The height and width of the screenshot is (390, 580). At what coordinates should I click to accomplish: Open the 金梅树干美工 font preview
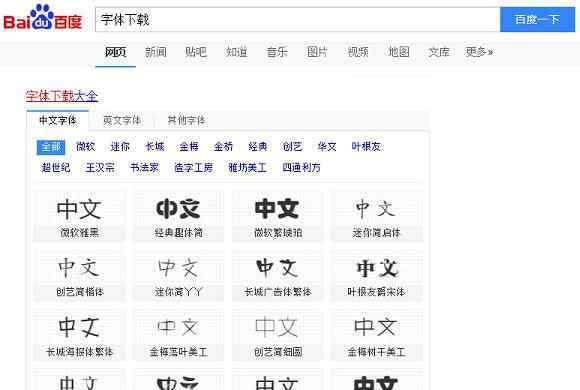click(377, 335)
